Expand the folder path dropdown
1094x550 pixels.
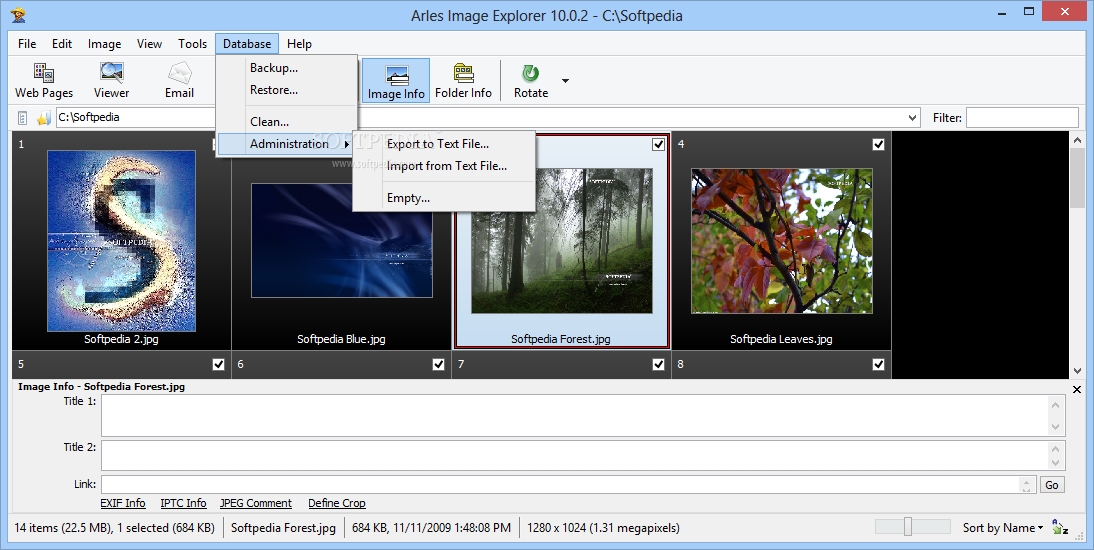913,118
